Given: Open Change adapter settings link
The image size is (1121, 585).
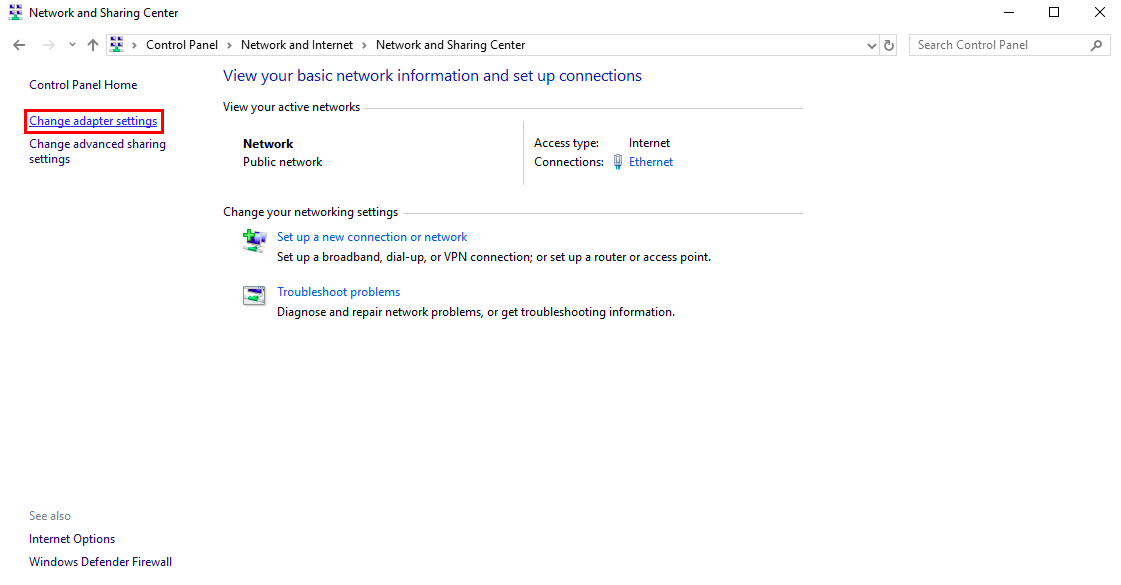Looking at the screenshot, I should point(94,121).
